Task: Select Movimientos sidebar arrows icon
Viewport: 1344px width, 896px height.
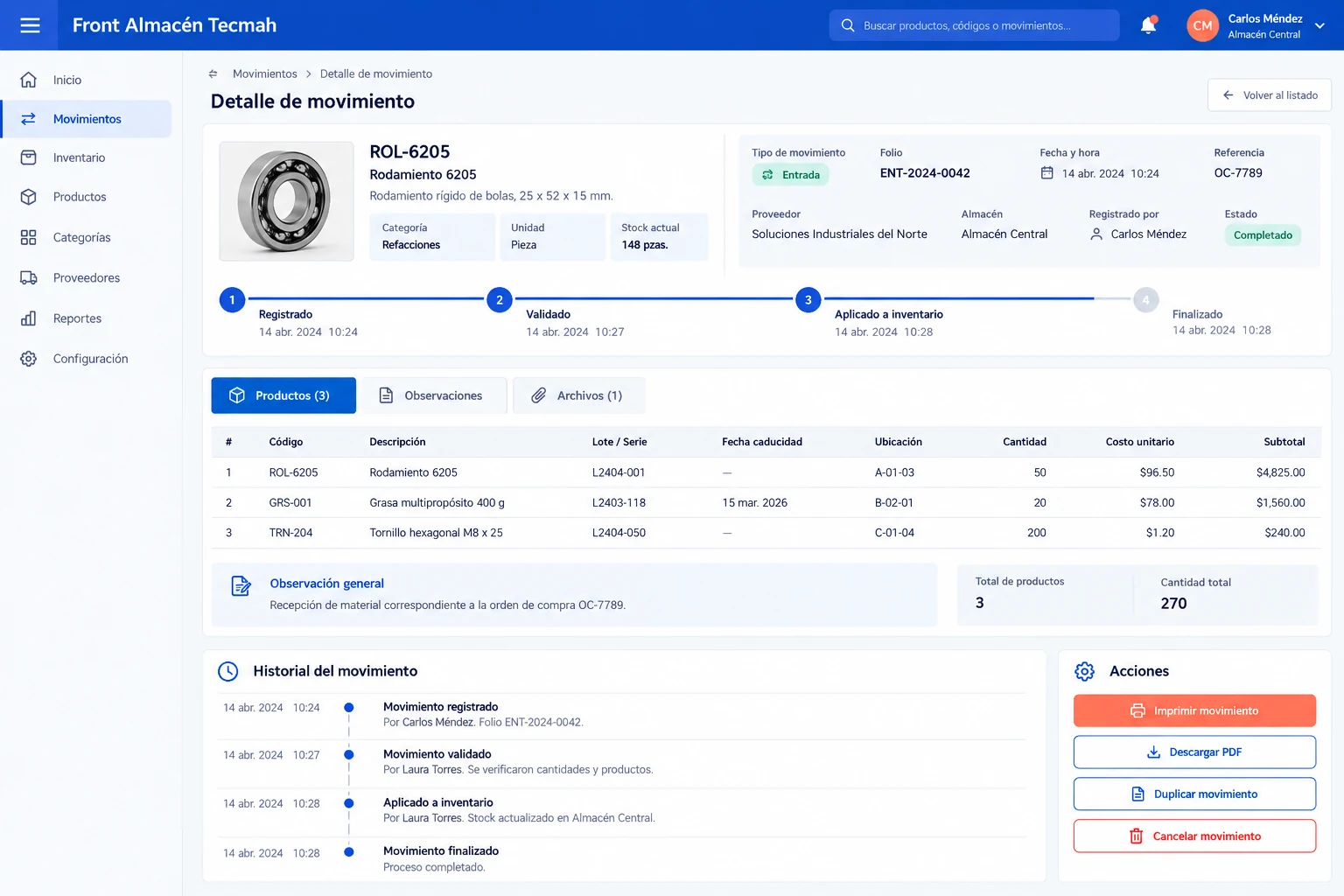Action: [x=29, y=119]
